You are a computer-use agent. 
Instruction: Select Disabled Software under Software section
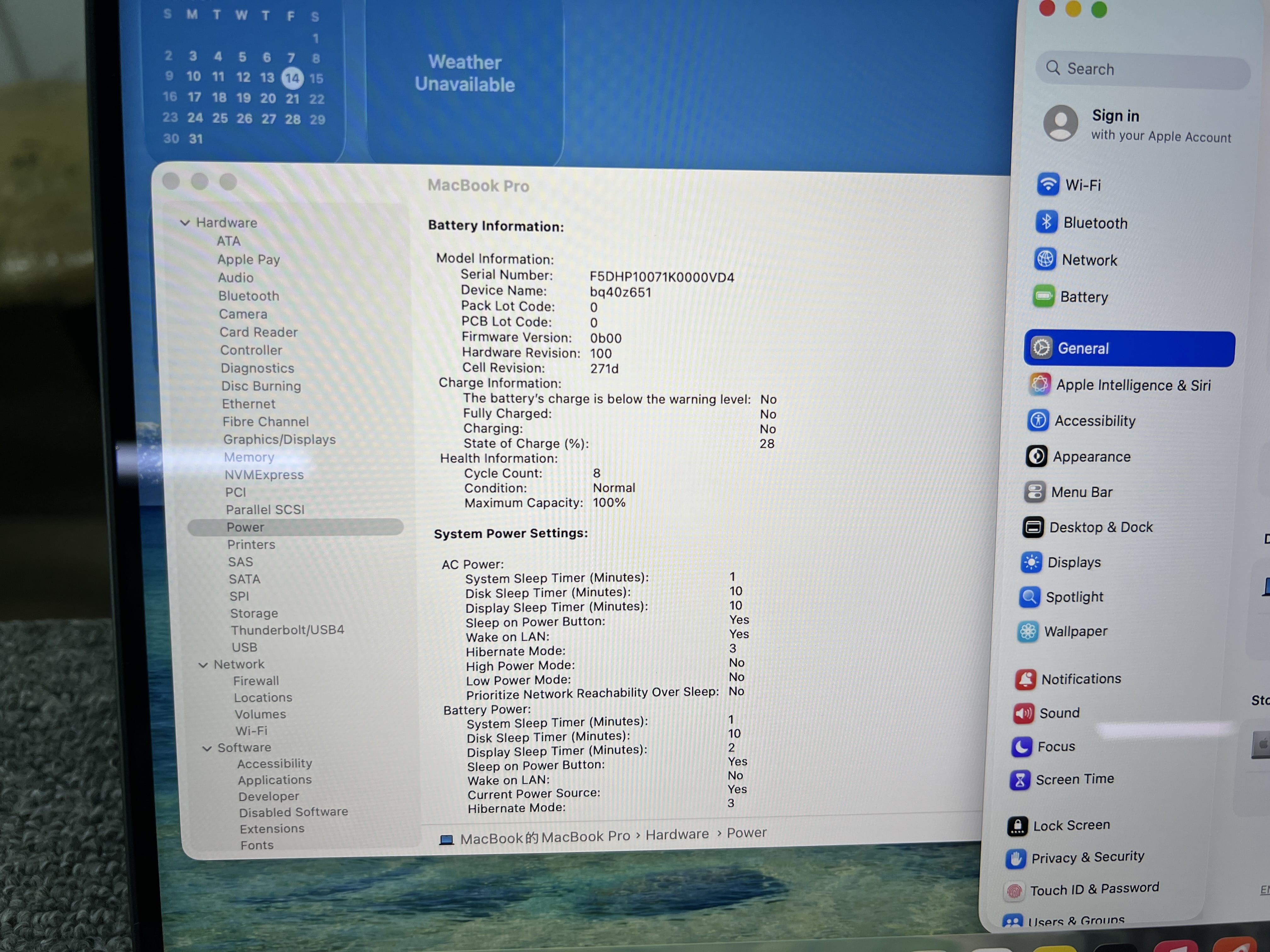[x=293, y=812]
